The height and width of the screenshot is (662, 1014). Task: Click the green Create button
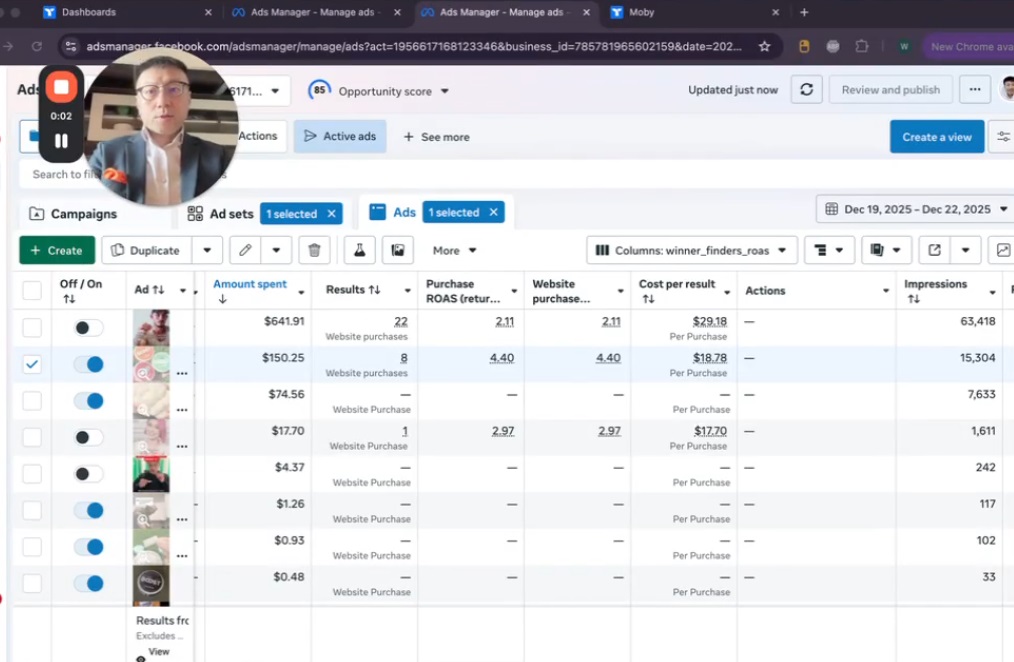click(57, 250)
